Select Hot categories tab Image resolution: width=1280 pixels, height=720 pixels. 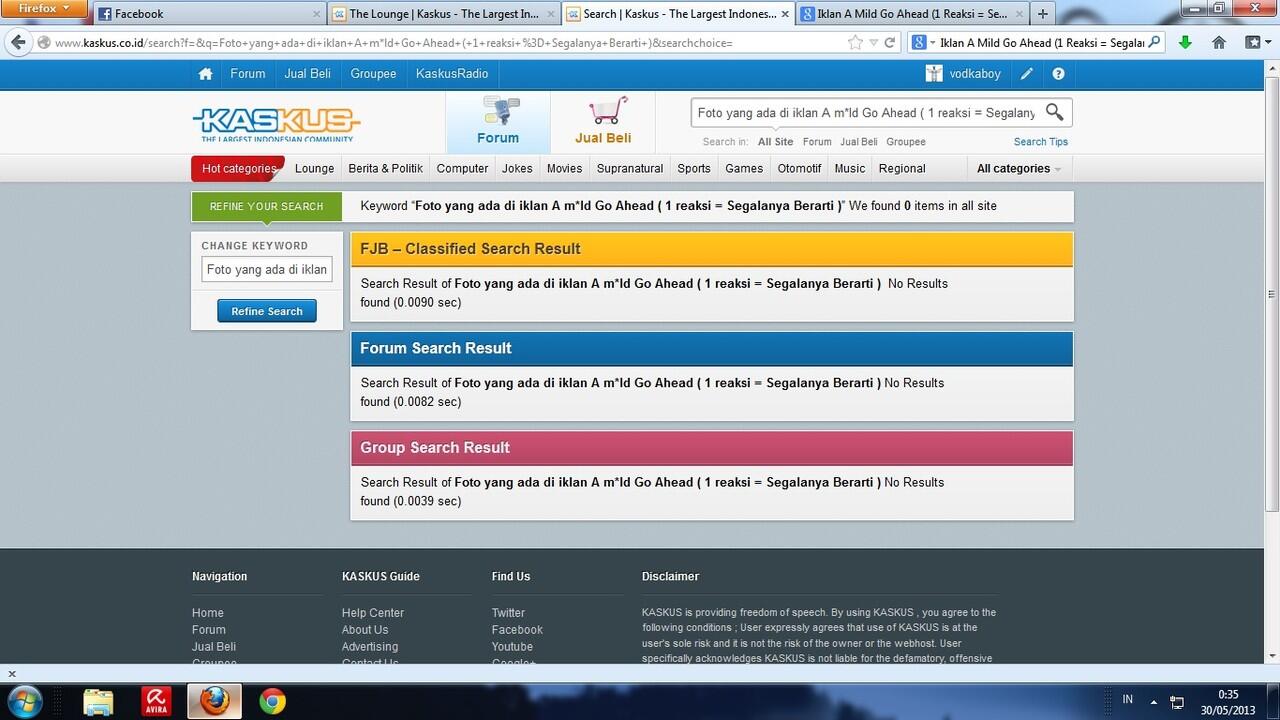coord(238,169)
